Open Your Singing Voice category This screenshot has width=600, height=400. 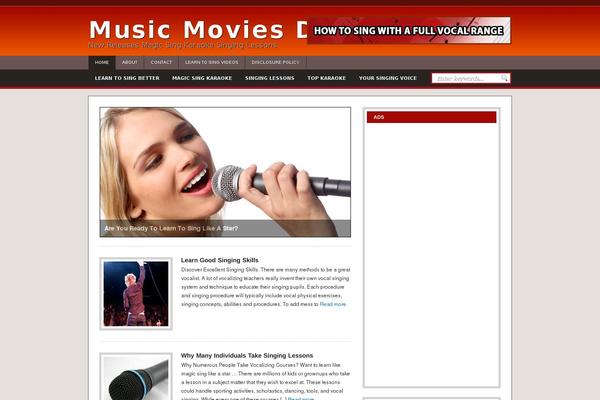click(388, 78)
